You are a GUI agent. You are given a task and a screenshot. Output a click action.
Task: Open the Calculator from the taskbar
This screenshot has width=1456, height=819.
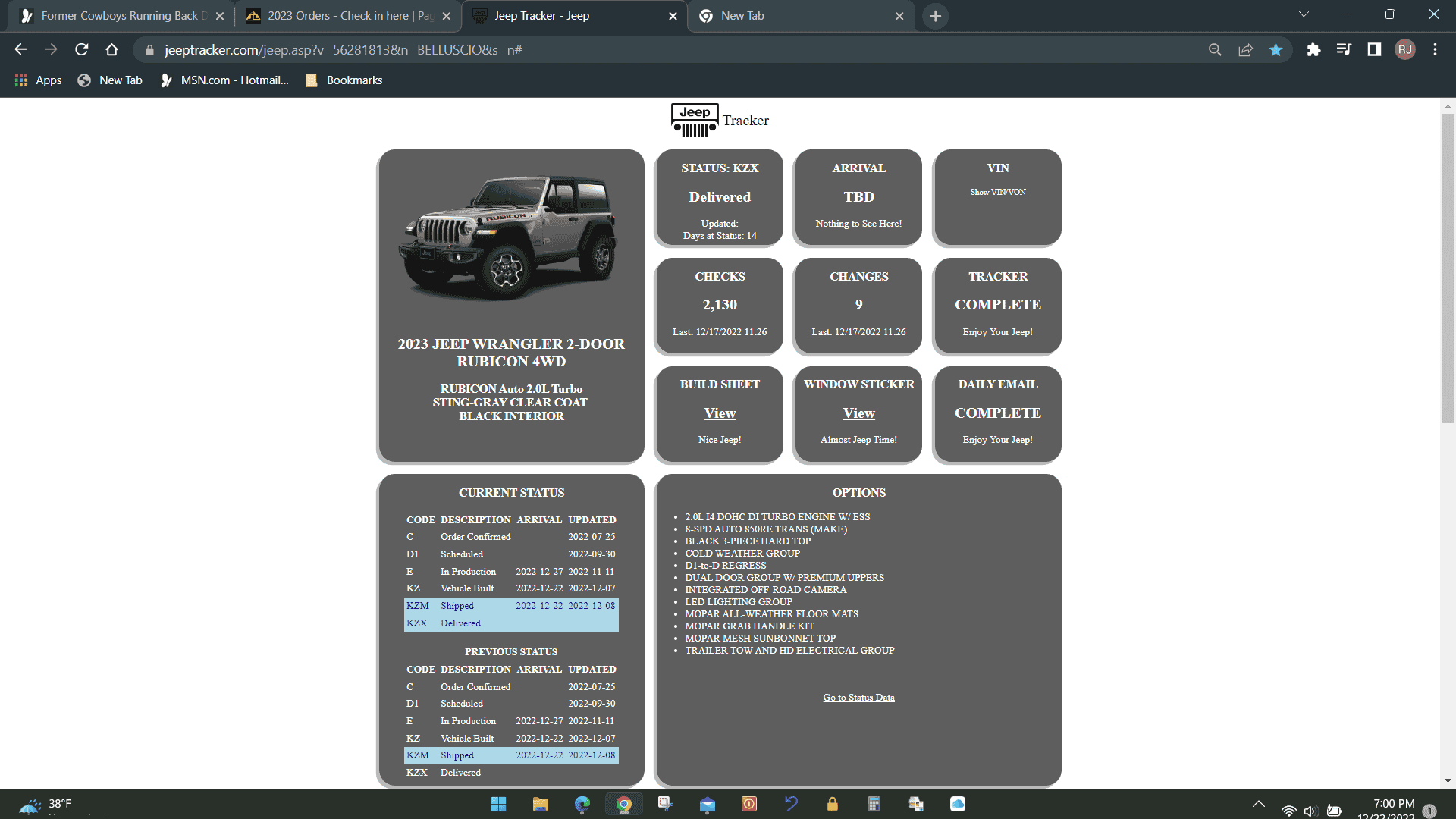(x=874, y=804)
